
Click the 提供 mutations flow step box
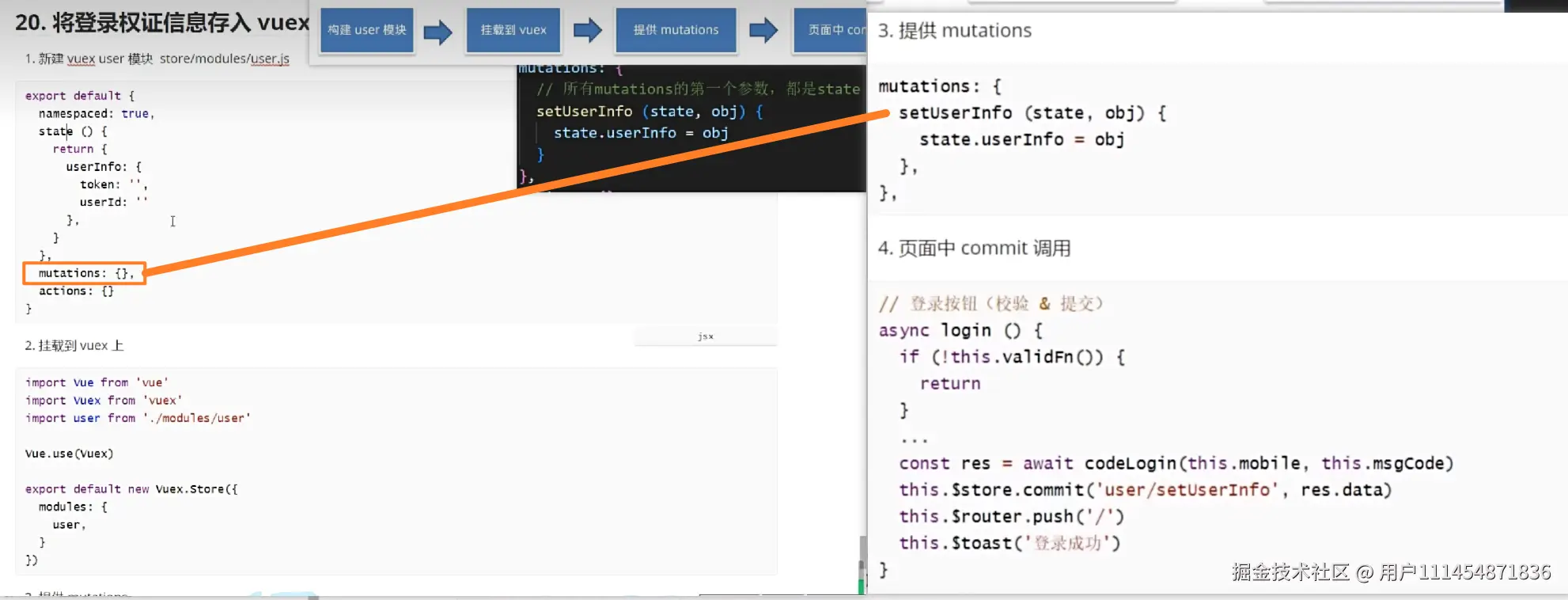(676, 30)
